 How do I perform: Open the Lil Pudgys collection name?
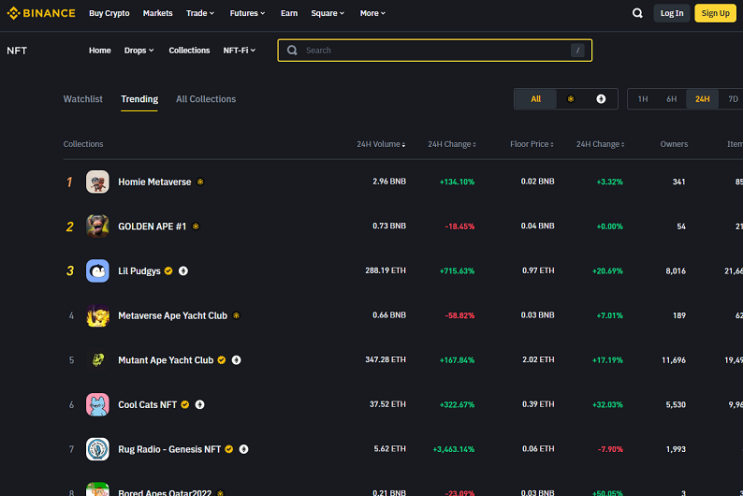(139, 271)
